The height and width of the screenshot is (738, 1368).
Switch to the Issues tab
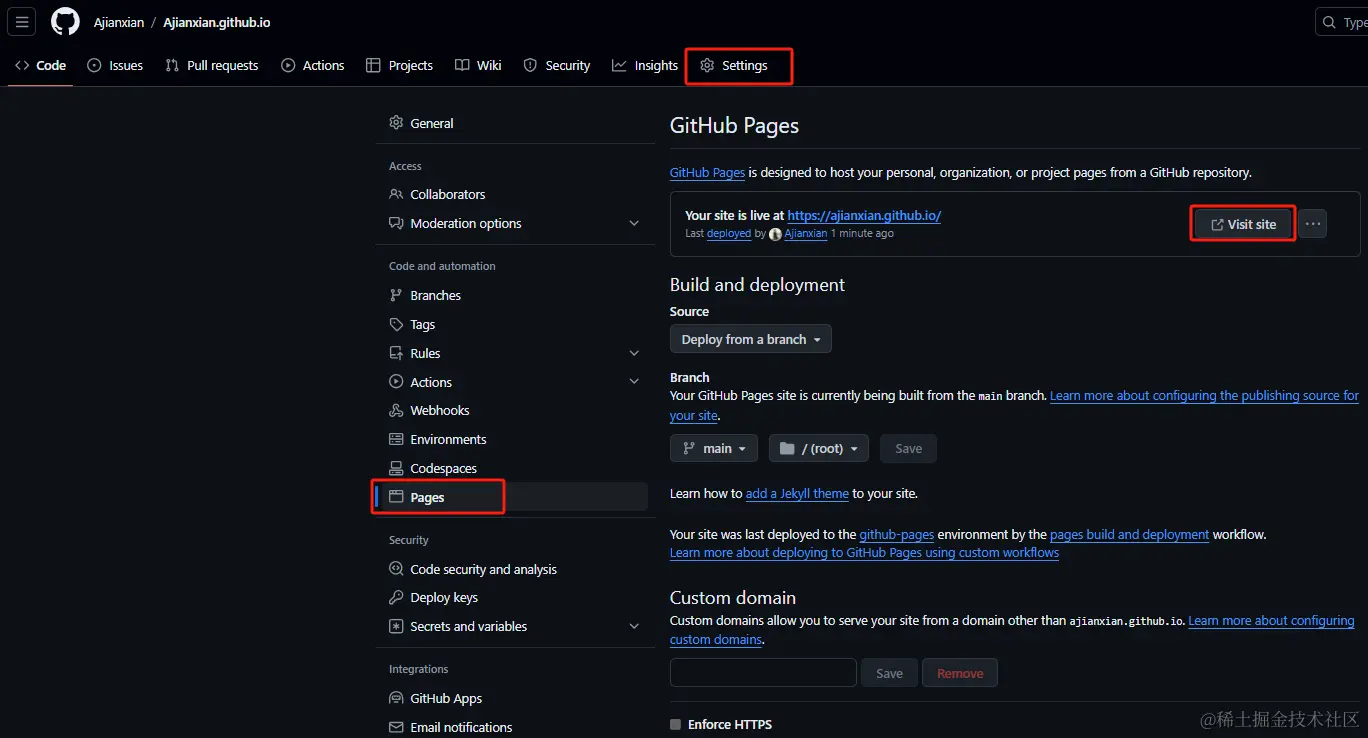point(115,65)
